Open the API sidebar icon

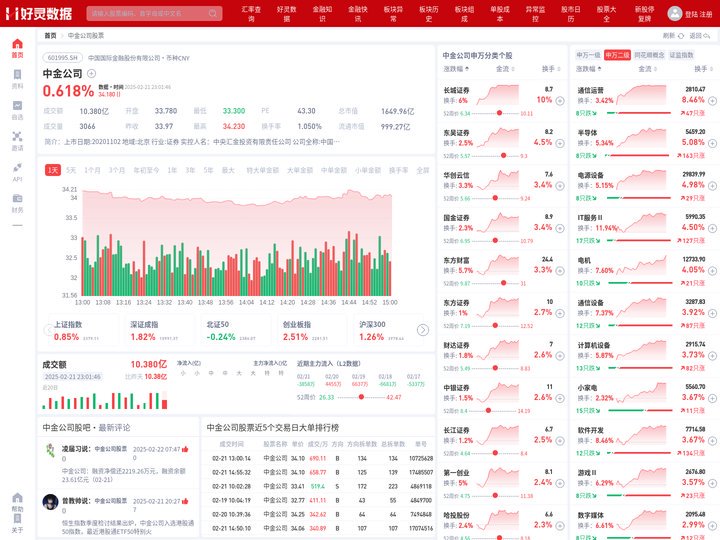tap(17, 172)
